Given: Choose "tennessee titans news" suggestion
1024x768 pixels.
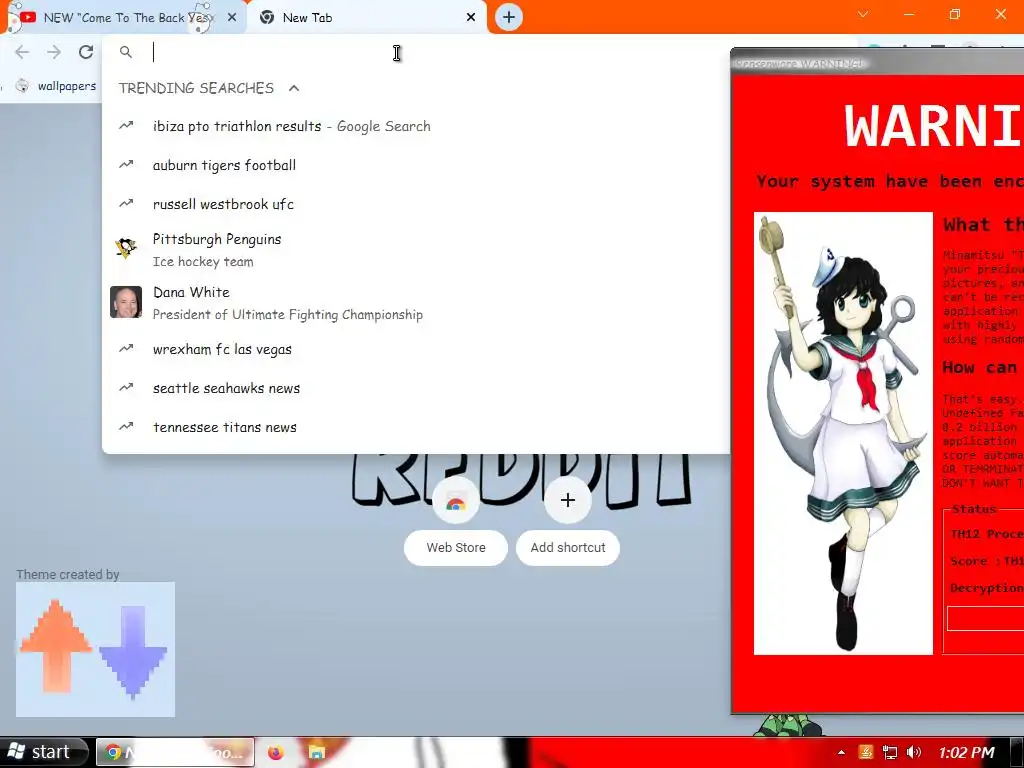Looking at the screenshot, I should (416, 427).
